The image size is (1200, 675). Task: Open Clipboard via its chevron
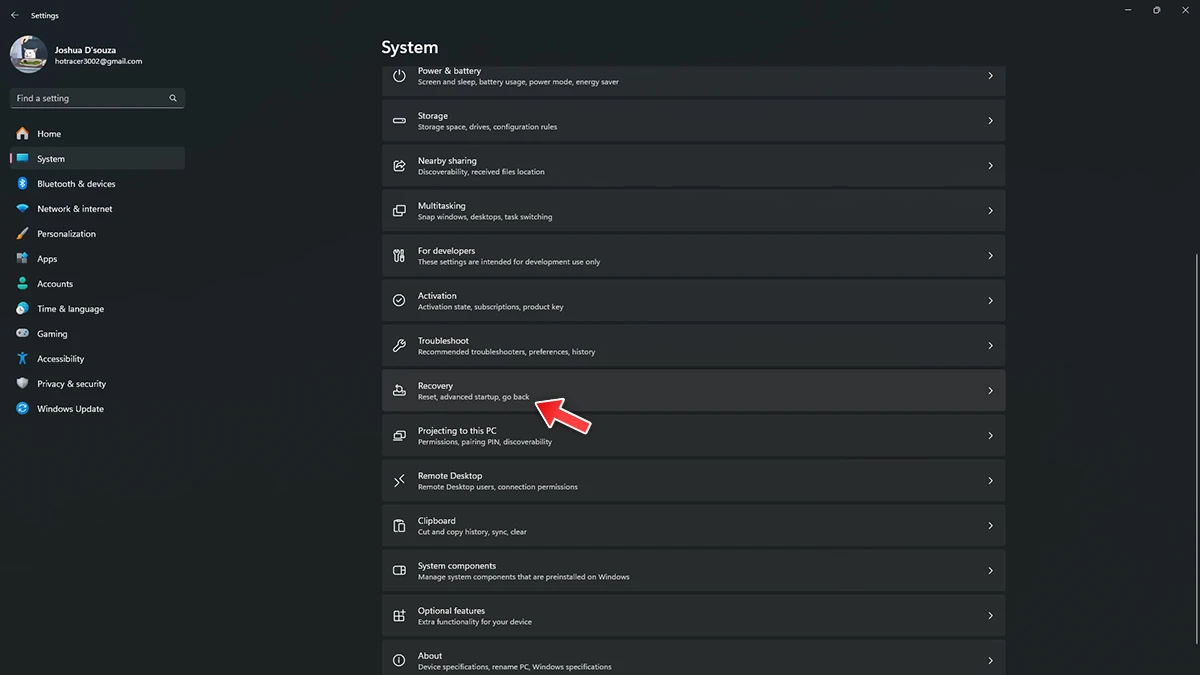(990, 525)
